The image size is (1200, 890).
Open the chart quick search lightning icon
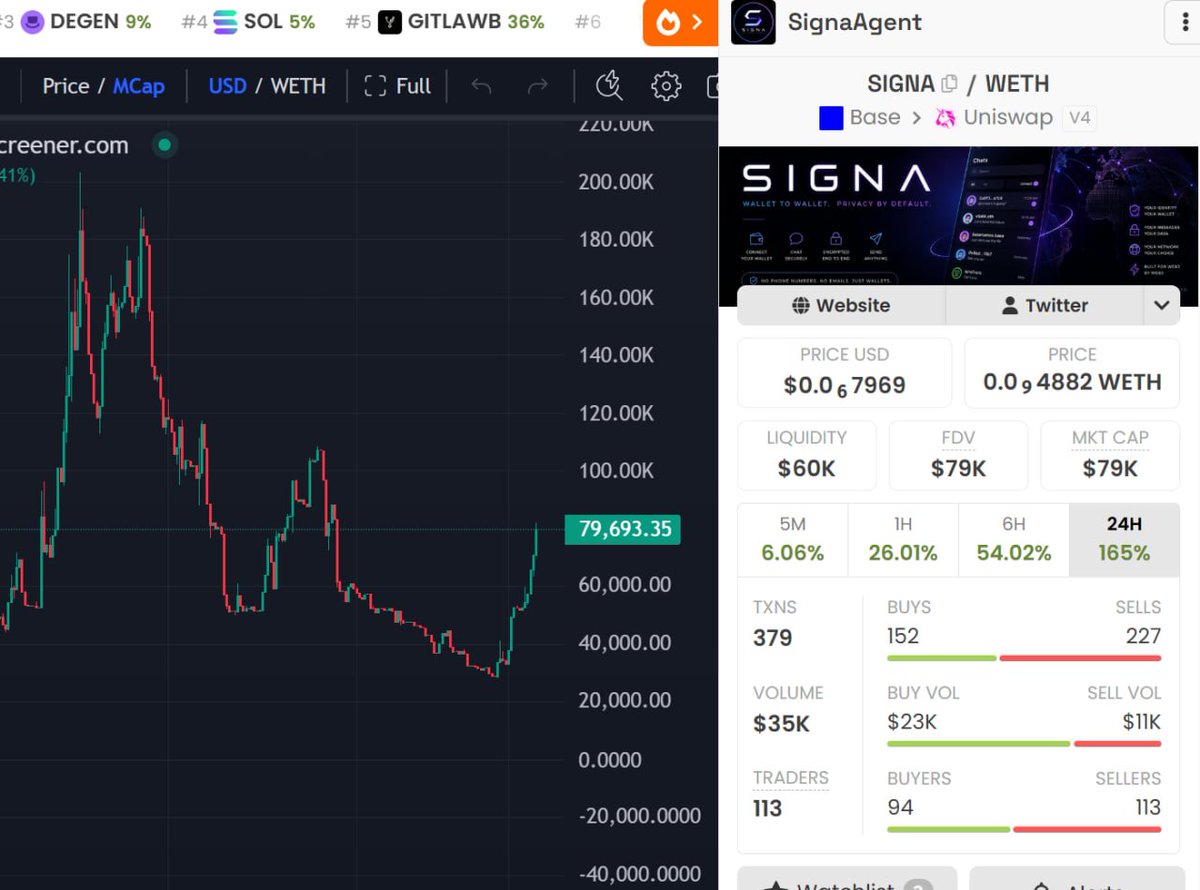pos(608,86)
